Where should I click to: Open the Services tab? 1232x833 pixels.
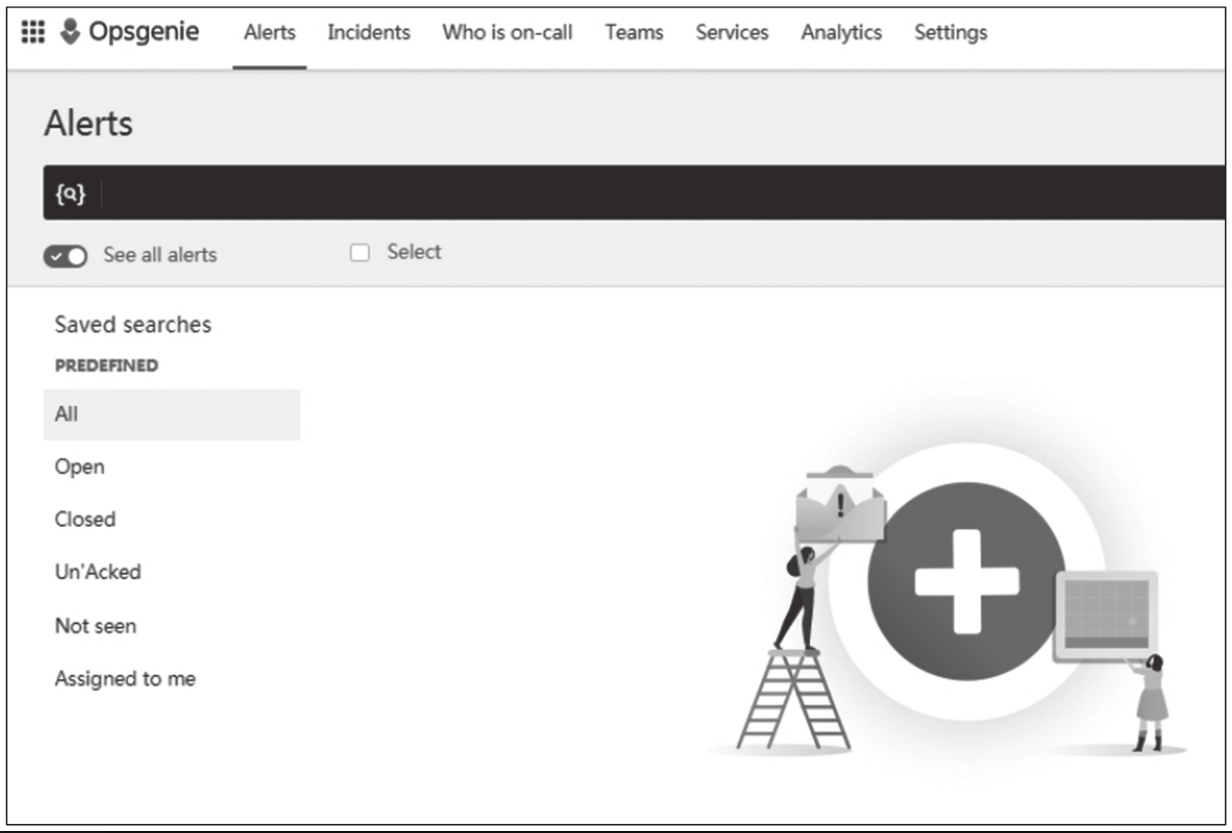[732, 33]
